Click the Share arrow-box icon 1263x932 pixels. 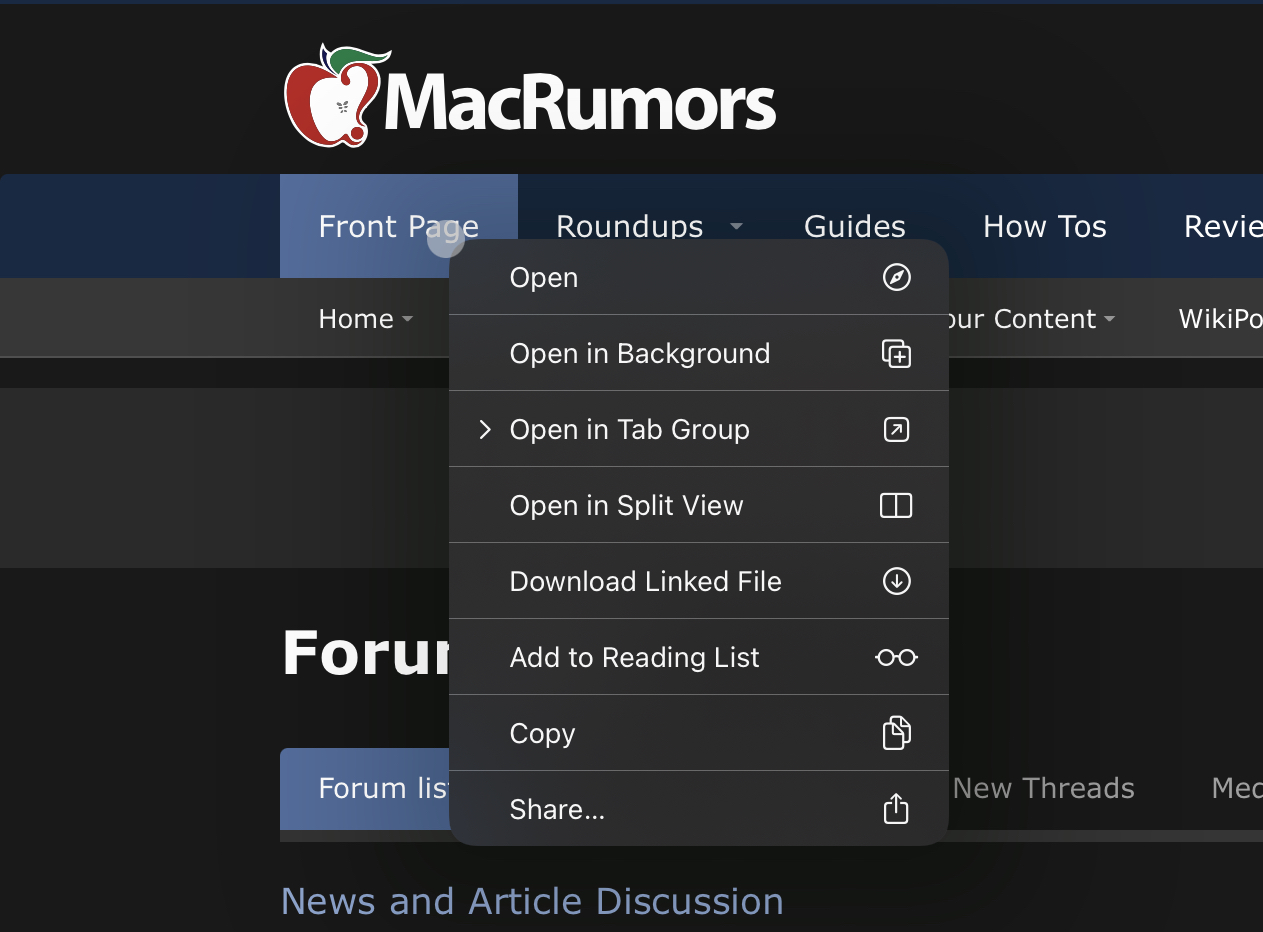point(896,808)
